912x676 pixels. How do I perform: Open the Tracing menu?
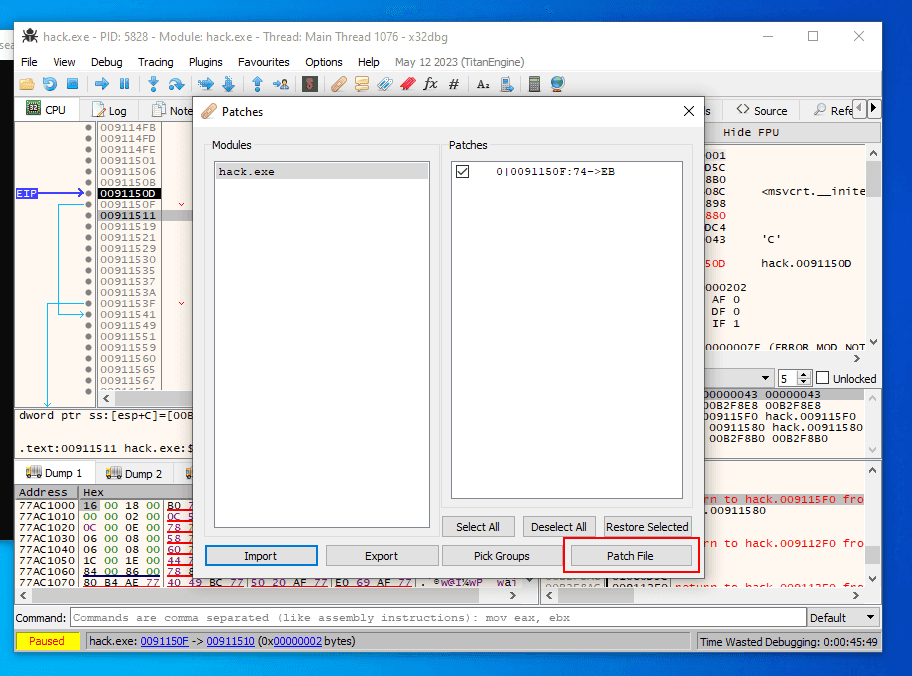pos(156,61)
